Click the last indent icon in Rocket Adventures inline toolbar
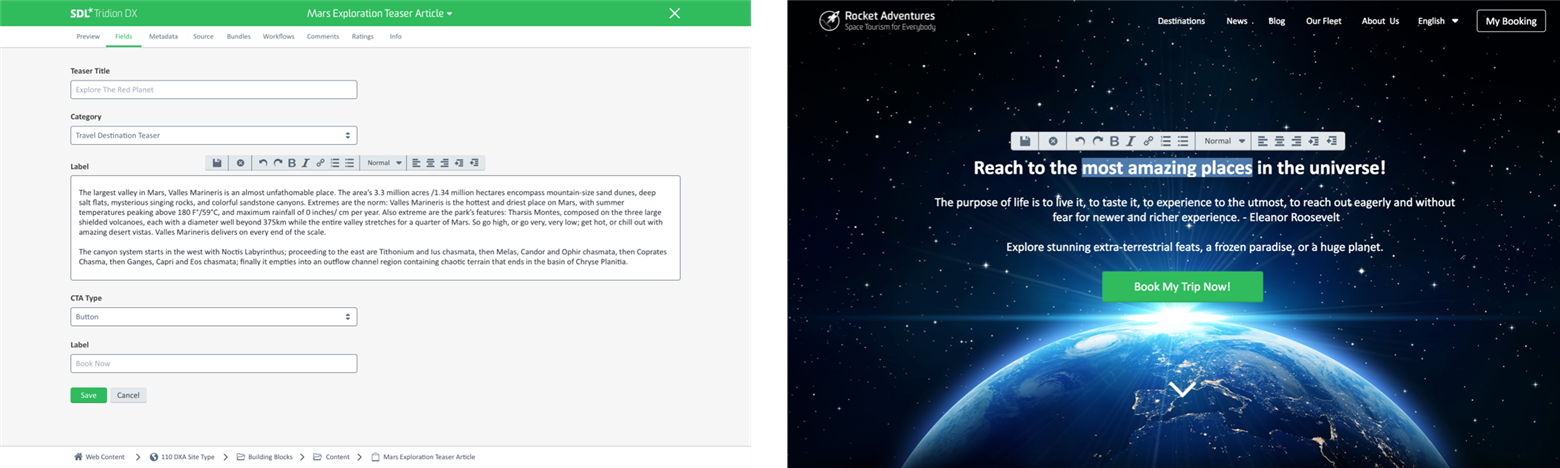This screenshot has height=468, width=1560. pyautogui.click(x=1331, y=141)
